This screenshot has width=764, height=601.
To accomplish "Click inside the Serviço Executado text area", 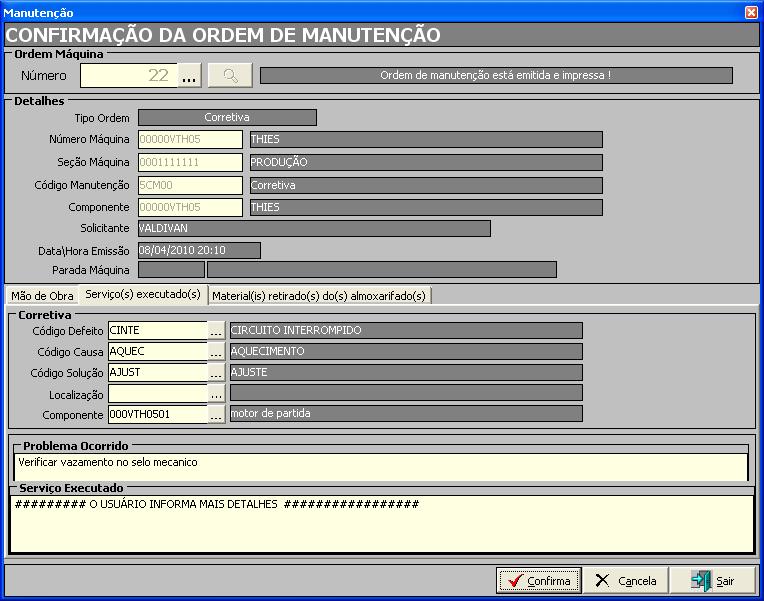I will coord(380,525).
